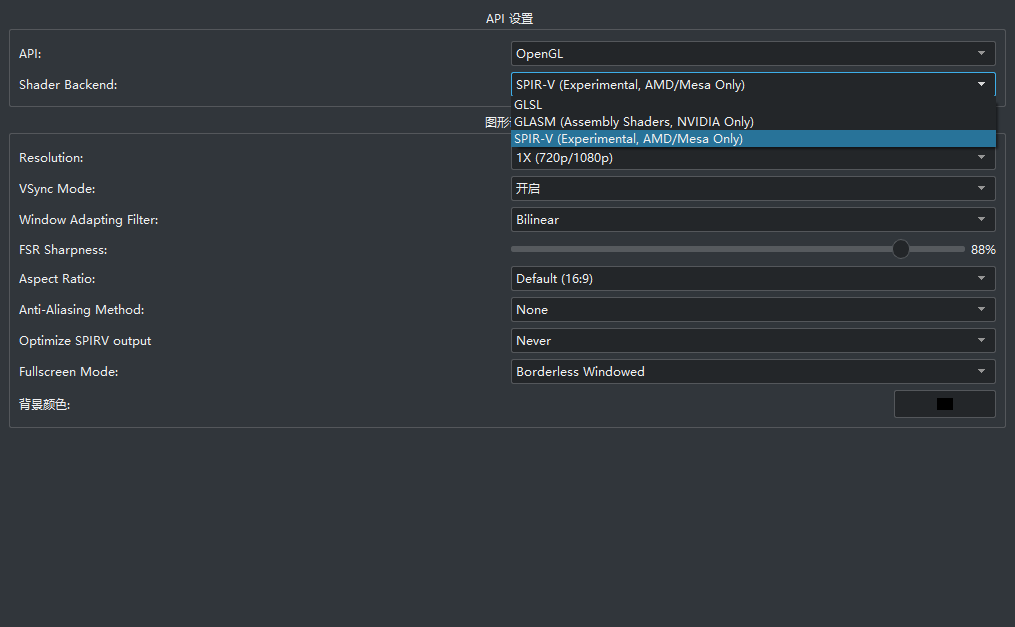The width and height of the screenshot is (1015, 627).
Task: Open the Optimize SPIRV output dropdown
Action: point(752,341)
